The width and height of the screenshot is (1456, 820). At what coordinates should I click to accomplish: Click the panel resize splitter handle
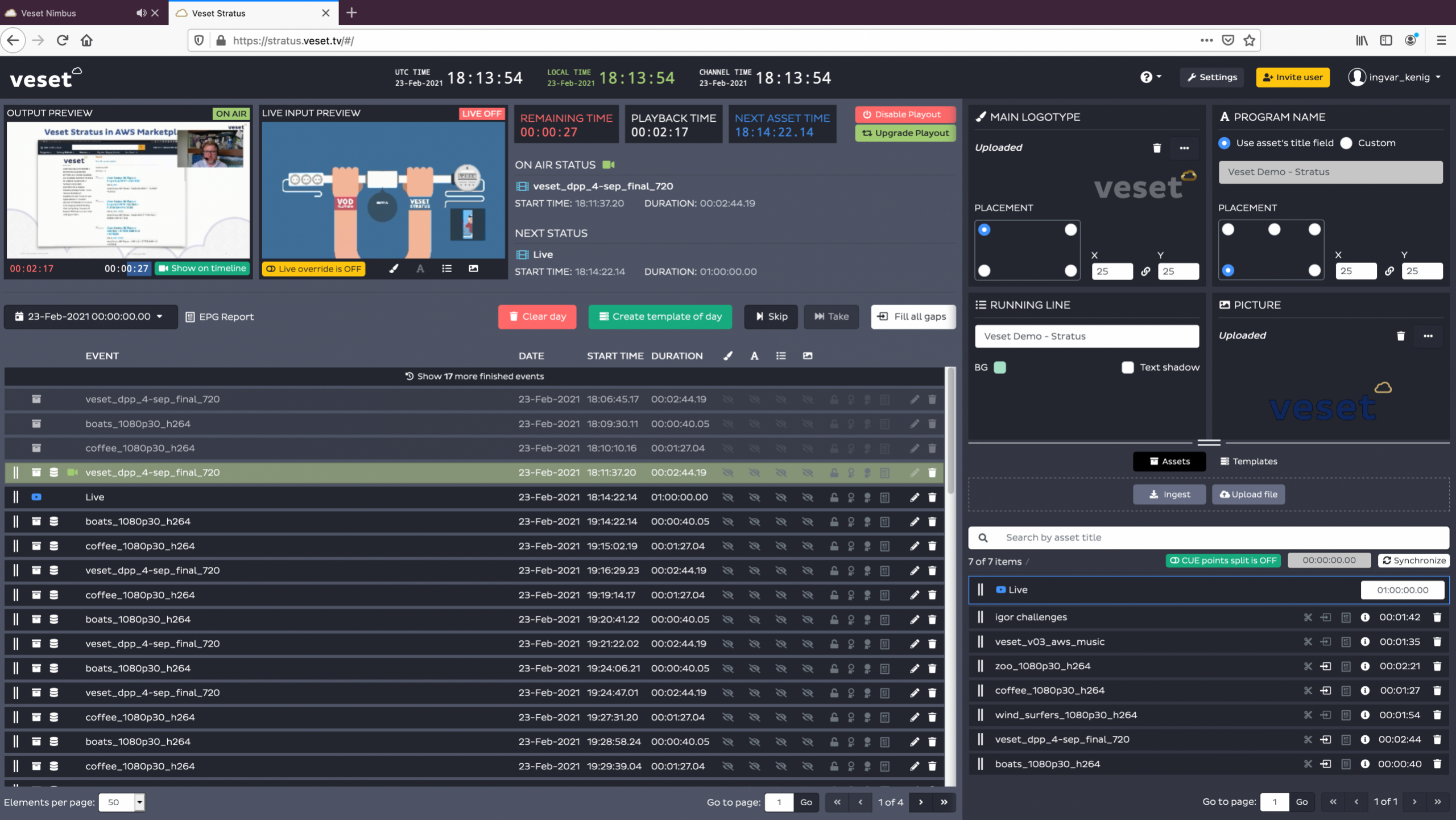pyautogui.click(x=1209, y=443)
